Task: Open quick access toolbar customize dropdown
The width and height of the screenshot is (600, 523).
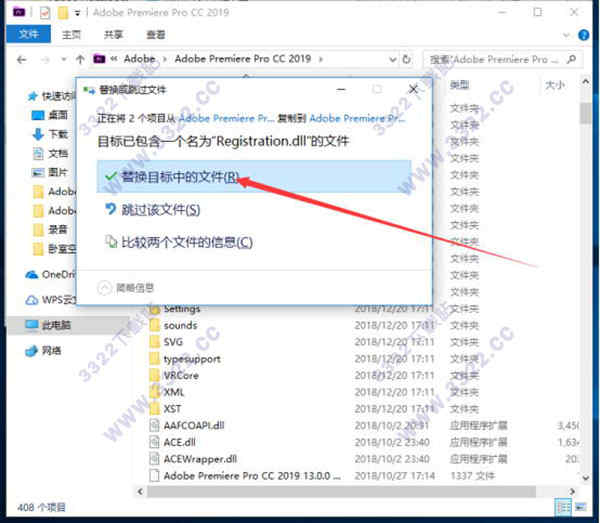Action: pyautogui.click(x=78, y=13)
